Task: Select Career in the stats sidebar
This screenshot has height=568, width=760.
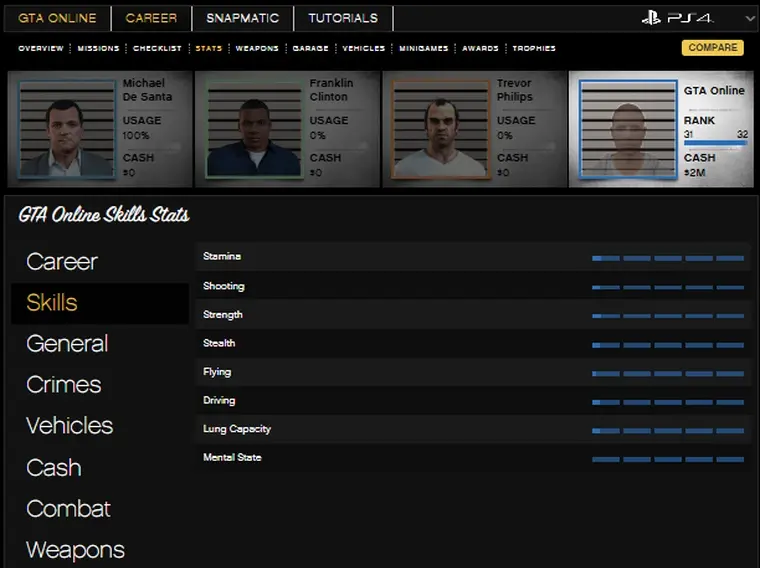Action: [62, 262]
